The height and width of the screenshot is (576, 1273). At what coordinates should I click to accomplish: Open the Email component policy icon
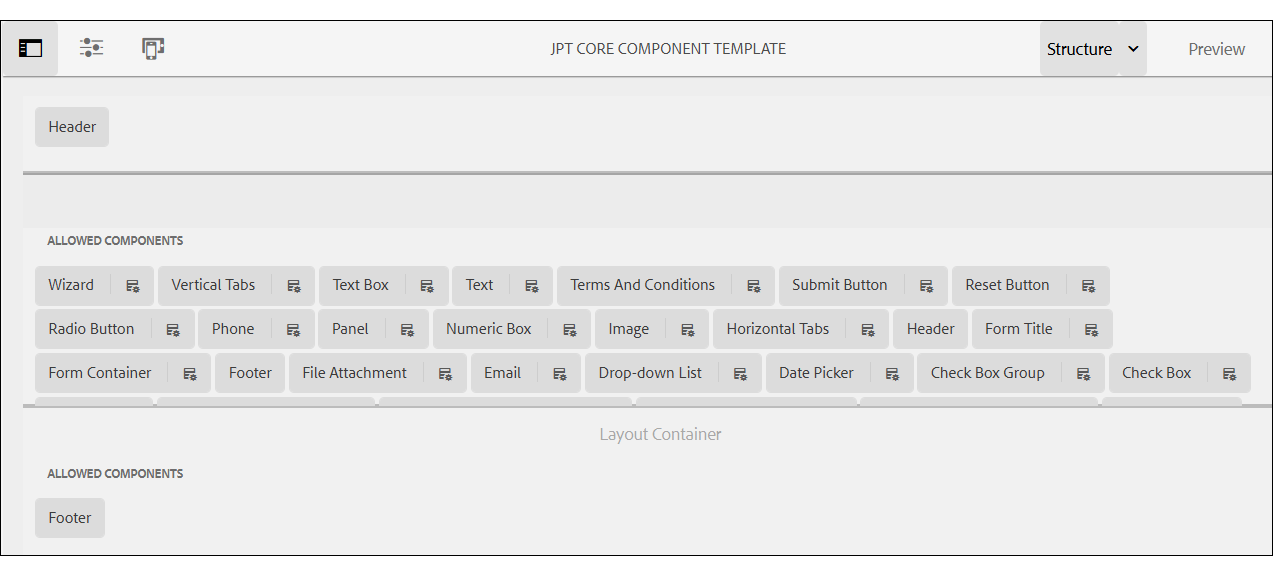pyautogui.click(x=560, y=372)
